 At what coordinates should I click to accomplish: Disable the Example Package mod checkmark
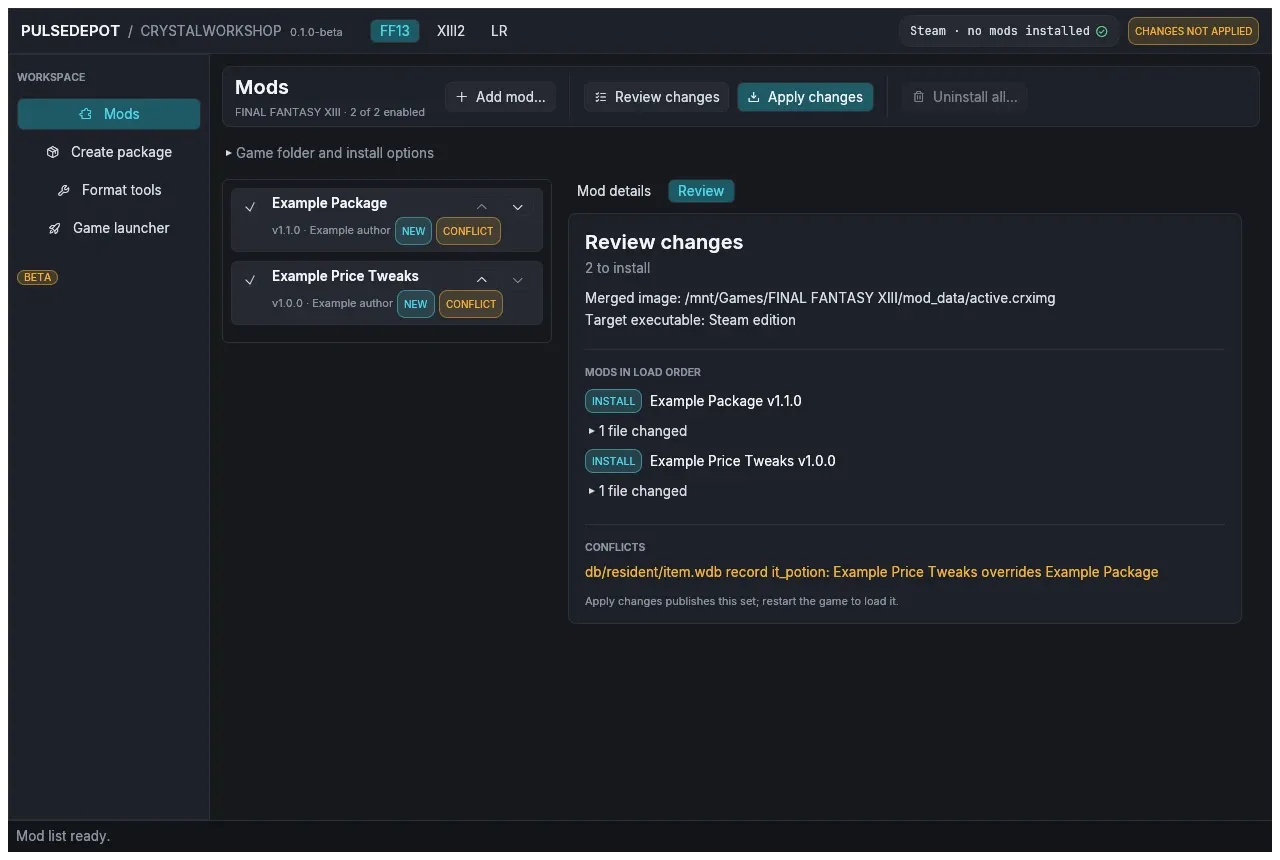click(250, 207)
